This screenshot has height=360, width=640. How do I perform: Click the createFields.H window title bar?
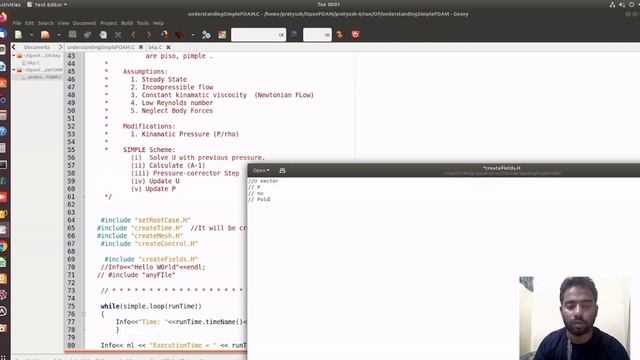tap(444, 170)
